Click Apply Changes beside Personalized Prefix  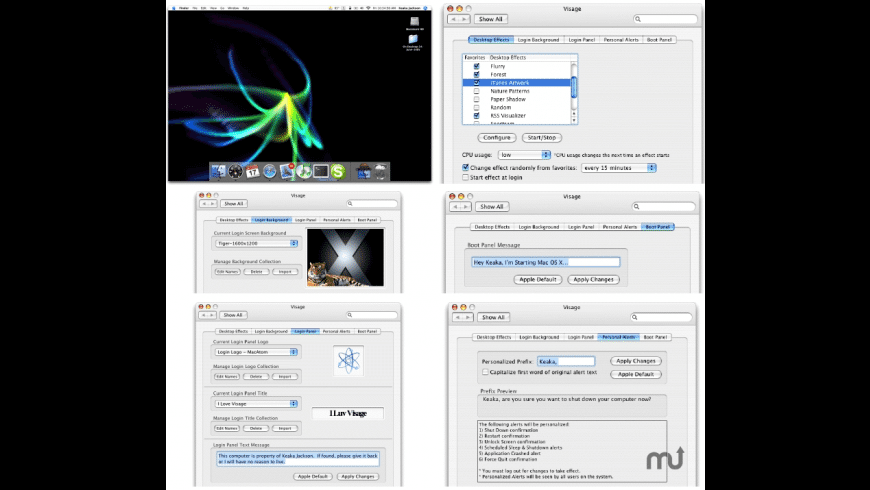pos(635,361)
